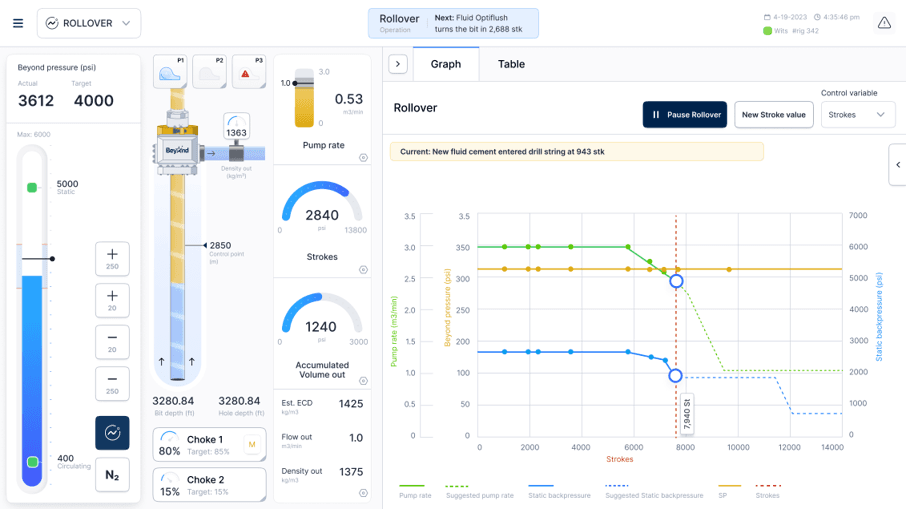Toggle the M mode on Choke 1
Screen dimensions: 906x509
(251, 444)
